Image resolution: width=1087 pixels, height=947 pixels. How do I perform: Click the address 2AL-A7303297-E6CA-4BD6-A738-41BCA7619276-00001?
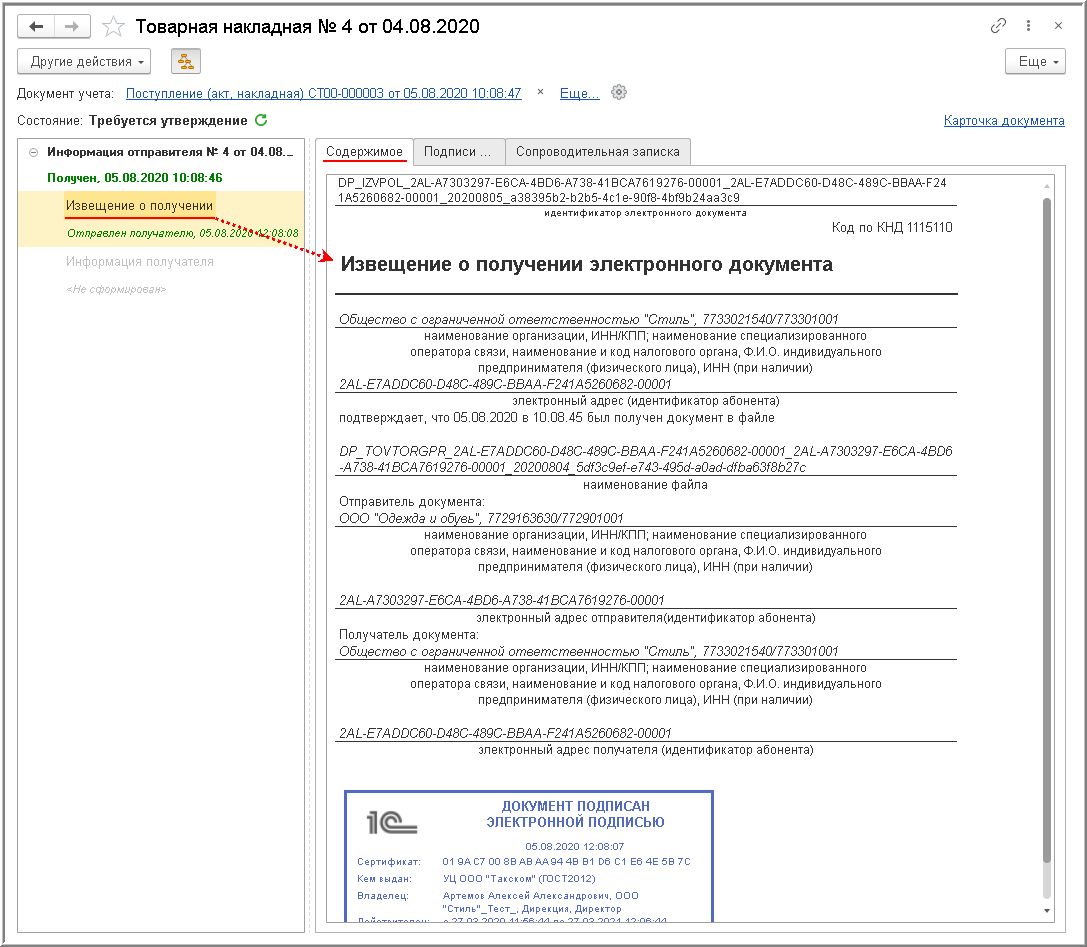(x=501, y=600)
